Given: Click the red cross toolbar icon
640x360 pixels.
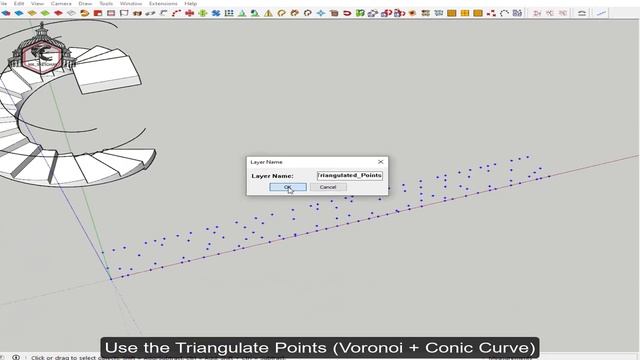Looking at the screenshot, I should [x=189, y=13].
